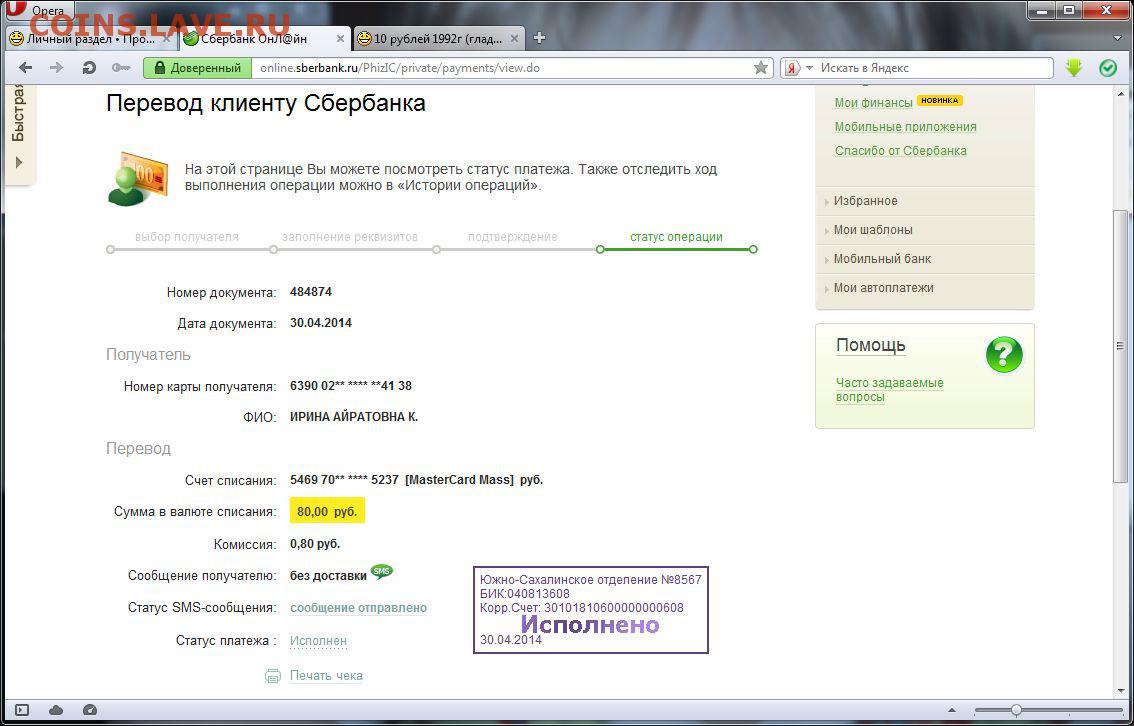Close the Личный раздел tab
This screenshot has width=1134, height=726.
coord(166,38)
